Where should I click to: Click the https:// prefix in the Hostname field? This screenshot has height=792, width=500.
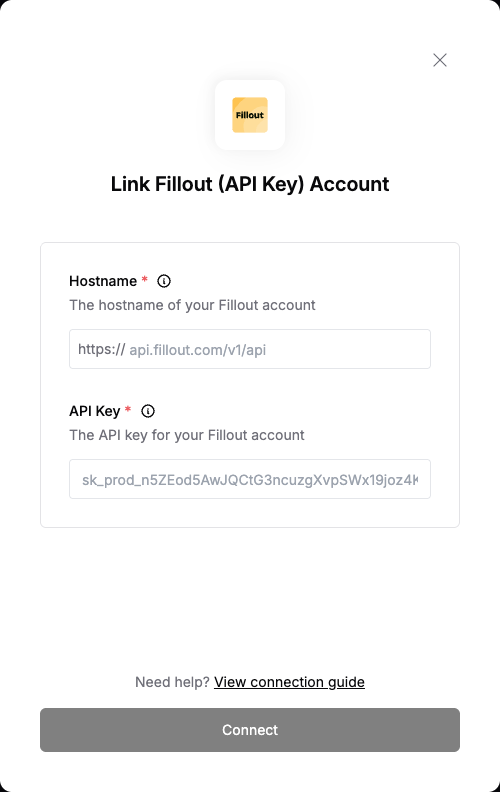pos(102,349)
